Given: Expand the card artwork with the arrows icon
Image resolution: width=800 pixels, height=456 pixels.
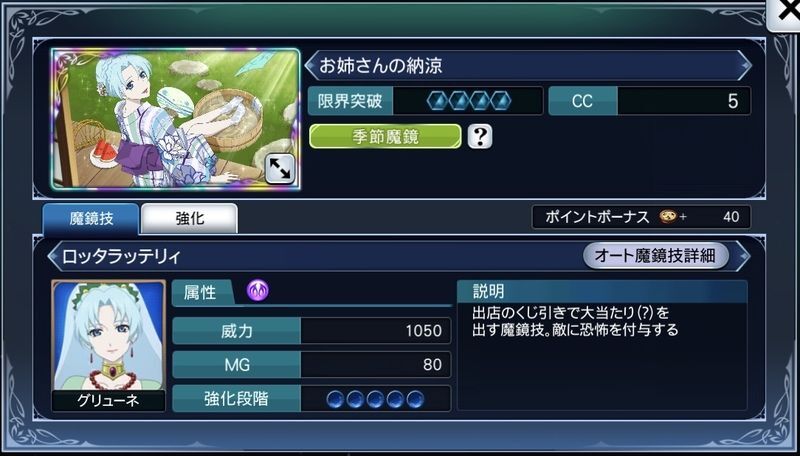Looking at the screenshot, I should click(280, 169).
